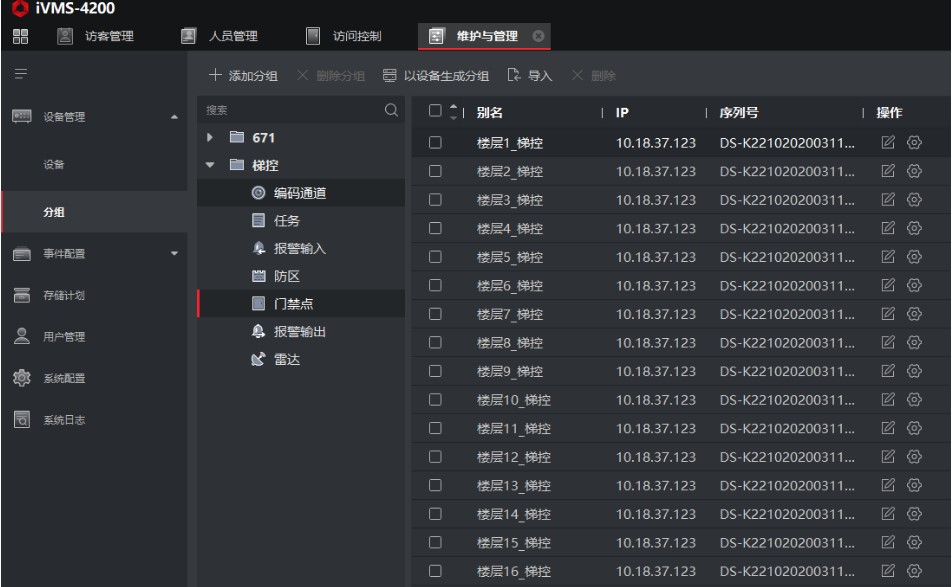Edit 楼层12_梯控 with the pencil icon
952x587 pixels.
[x=888, y=456]
